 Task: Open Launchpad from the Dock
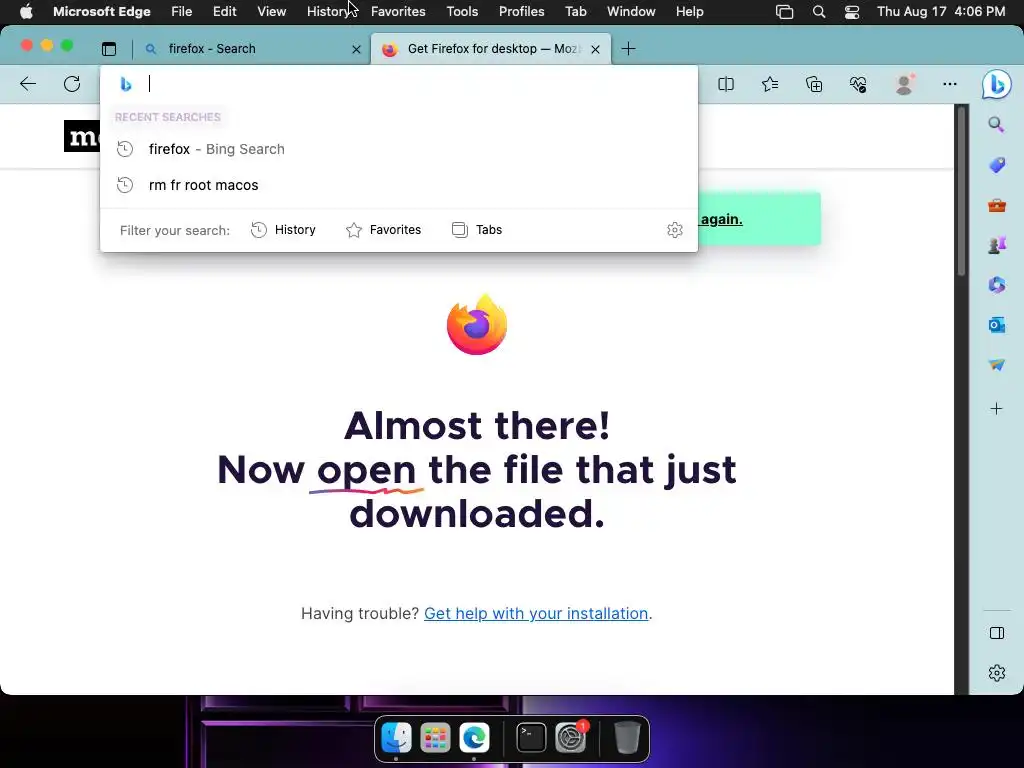click(435, 738)
